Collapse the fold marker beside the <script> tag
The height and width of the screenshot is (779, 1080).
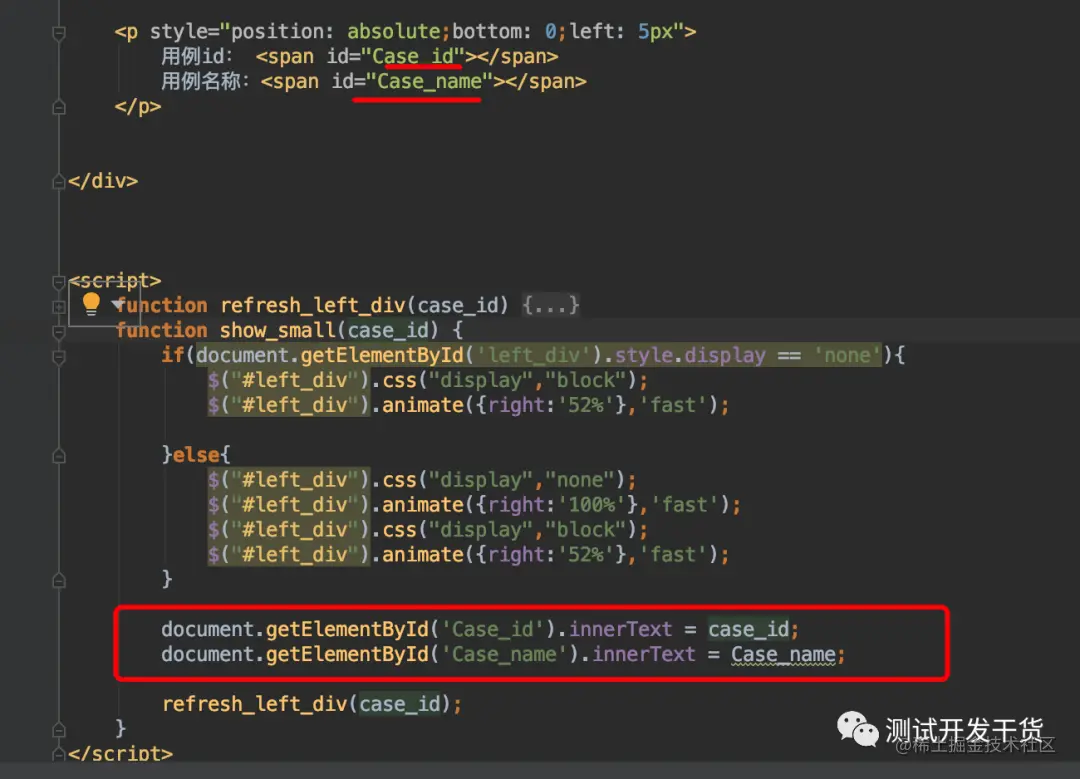[59, 282]
